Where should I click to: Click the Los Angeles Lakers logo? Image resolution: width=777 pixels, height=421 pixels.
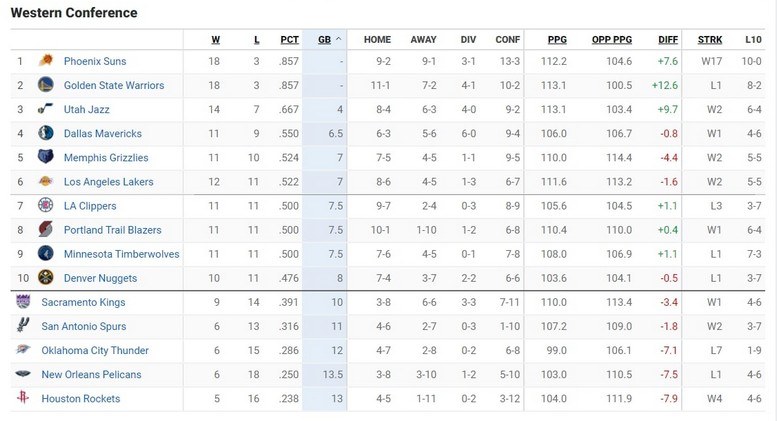point(45,181)
